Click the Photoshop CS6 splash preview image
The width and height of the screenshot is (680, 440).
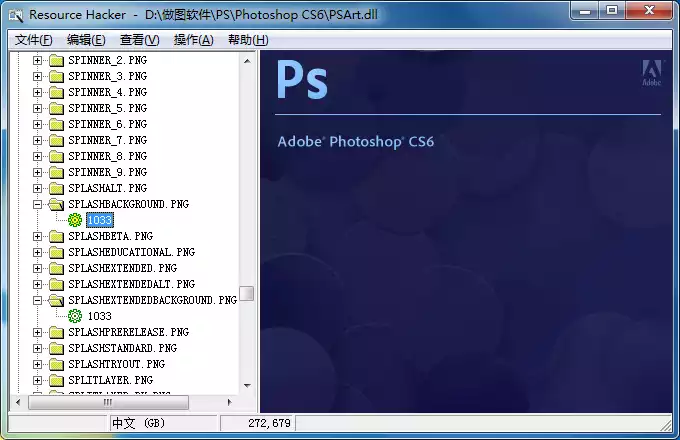pyautogui.click(x=466, y=231)
